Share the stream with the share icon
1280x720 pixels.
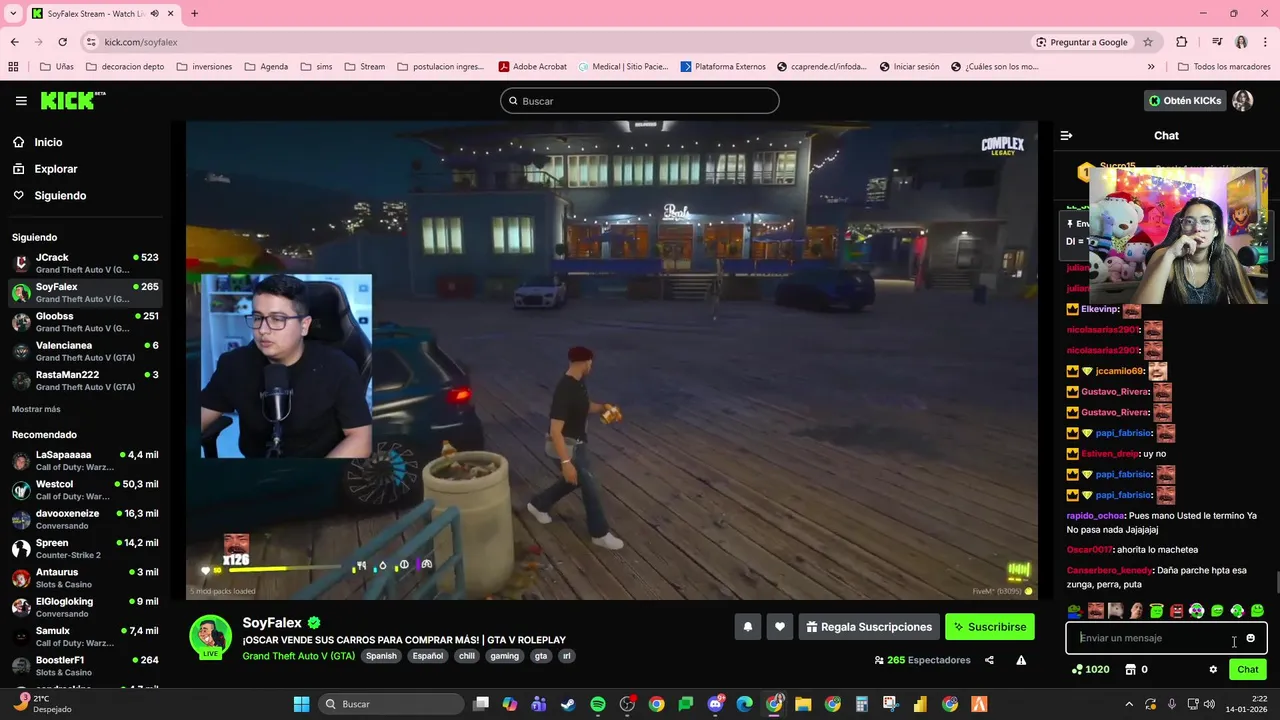989,660
